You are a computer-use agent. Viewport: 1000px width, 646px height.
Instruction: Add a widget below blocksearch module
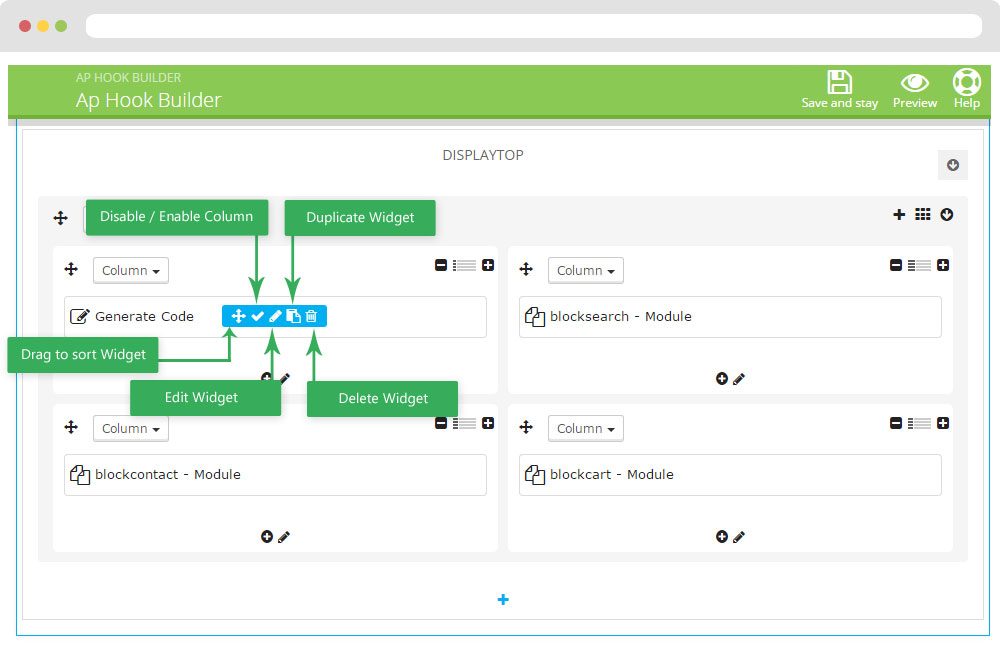click(722, 379)
